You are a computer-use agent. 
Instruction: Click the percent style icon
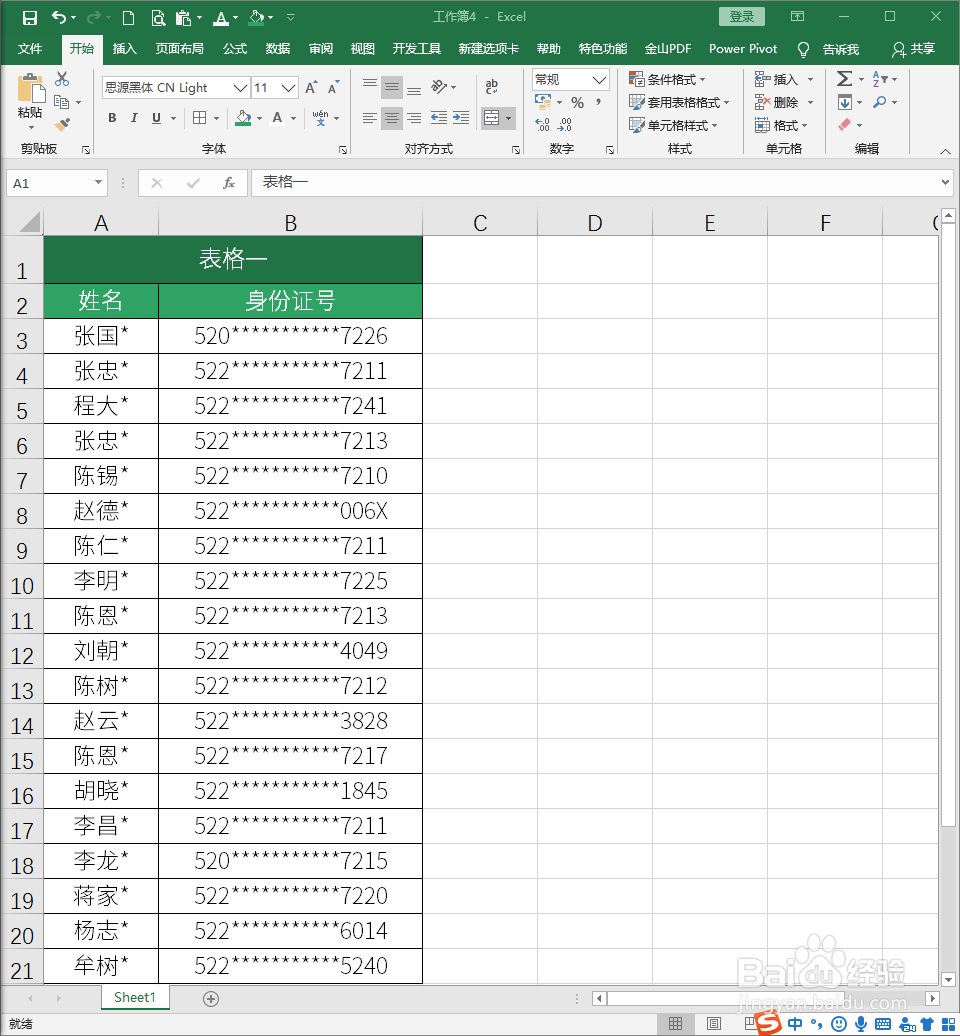[x=576, y=101]
